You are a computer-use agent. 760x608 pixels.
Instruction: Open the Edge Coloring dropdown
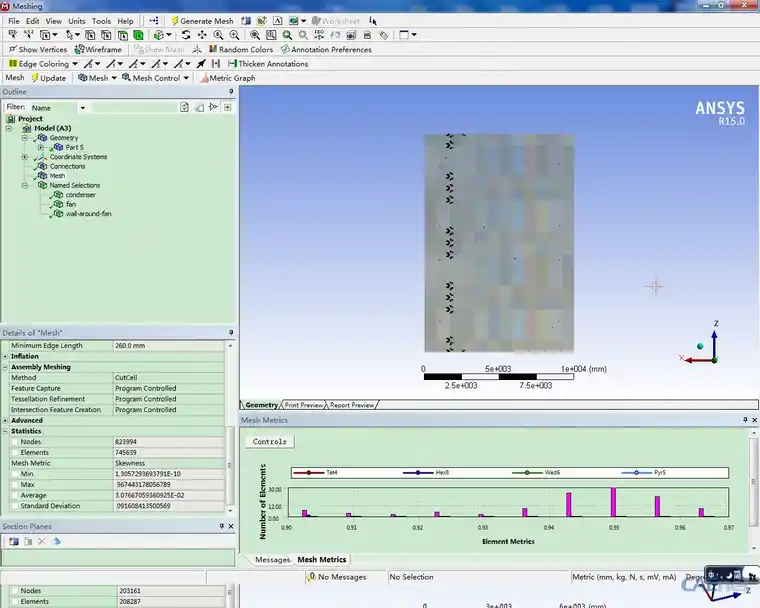[x=75, y=64]
